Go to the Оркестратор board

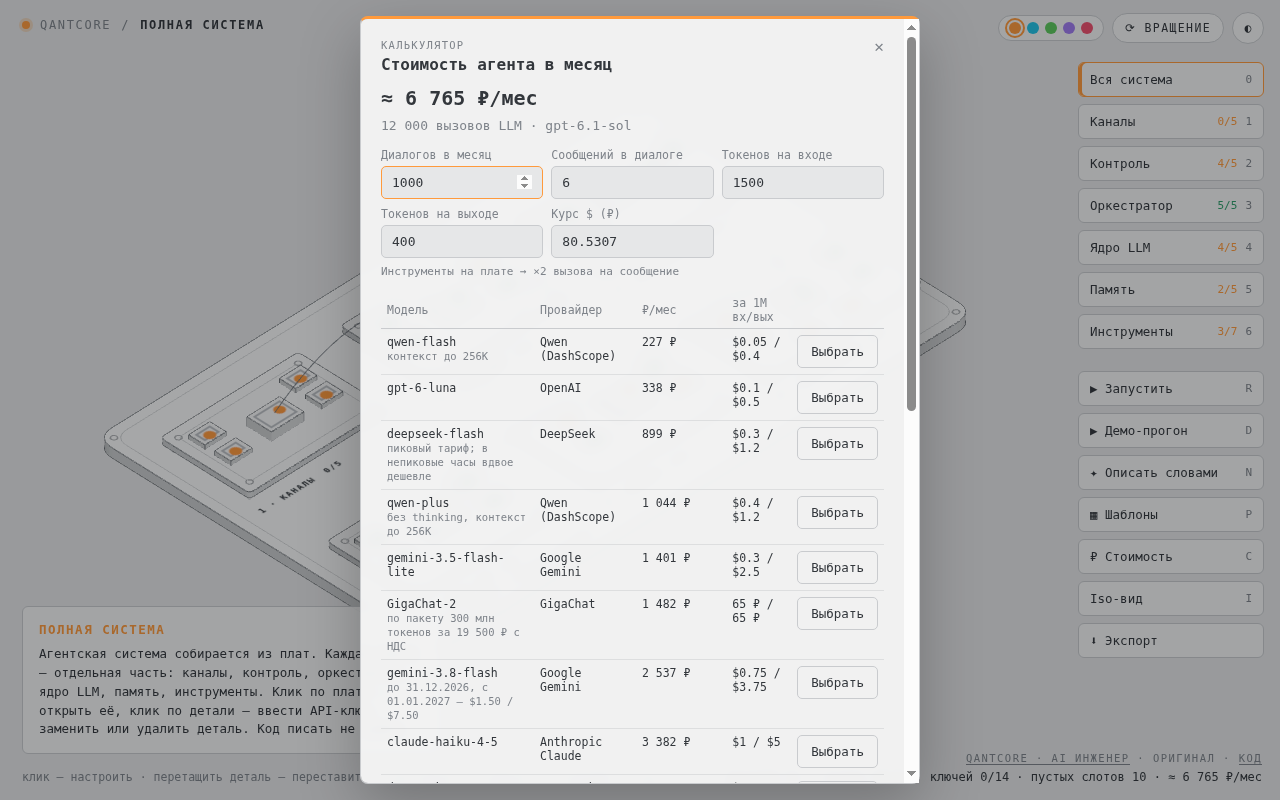[1171, 206]
